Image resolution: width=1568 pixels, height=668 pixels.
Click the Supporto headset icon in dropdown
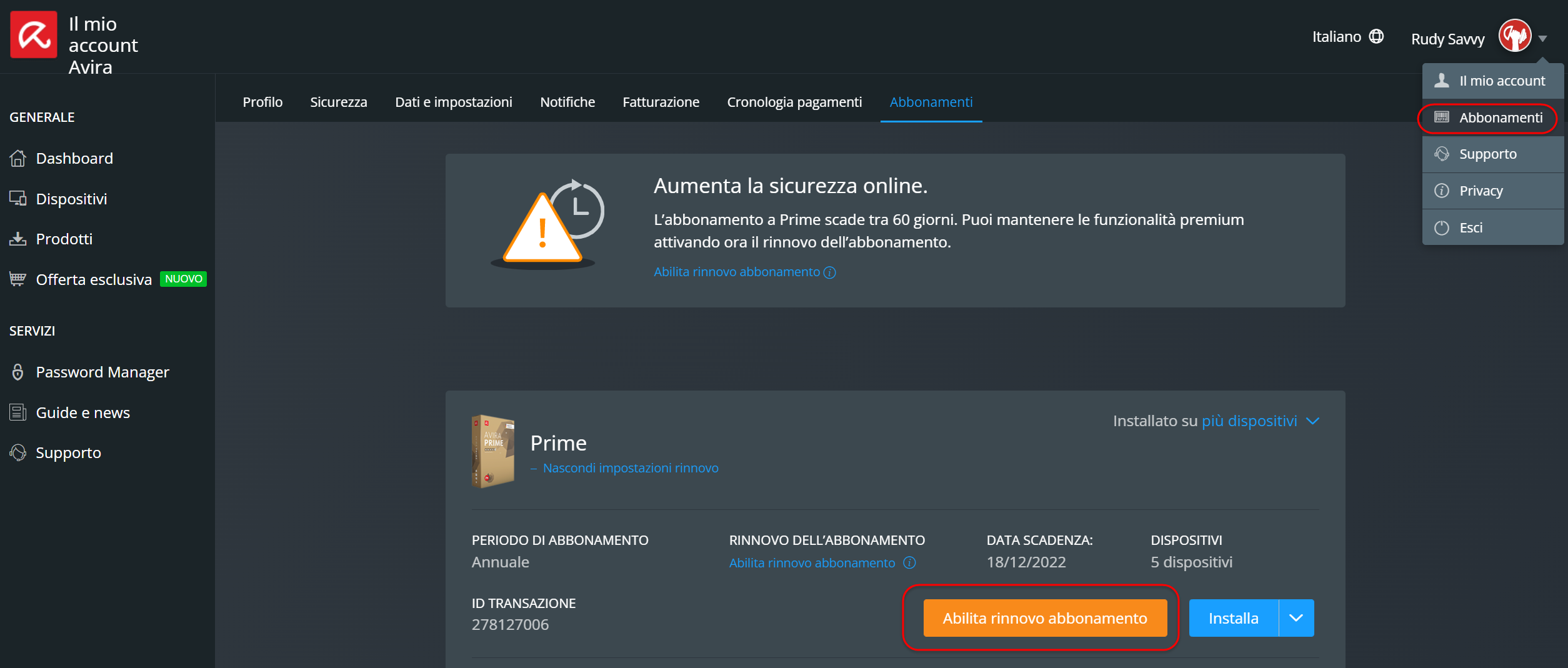click(x=1441, y=154)
